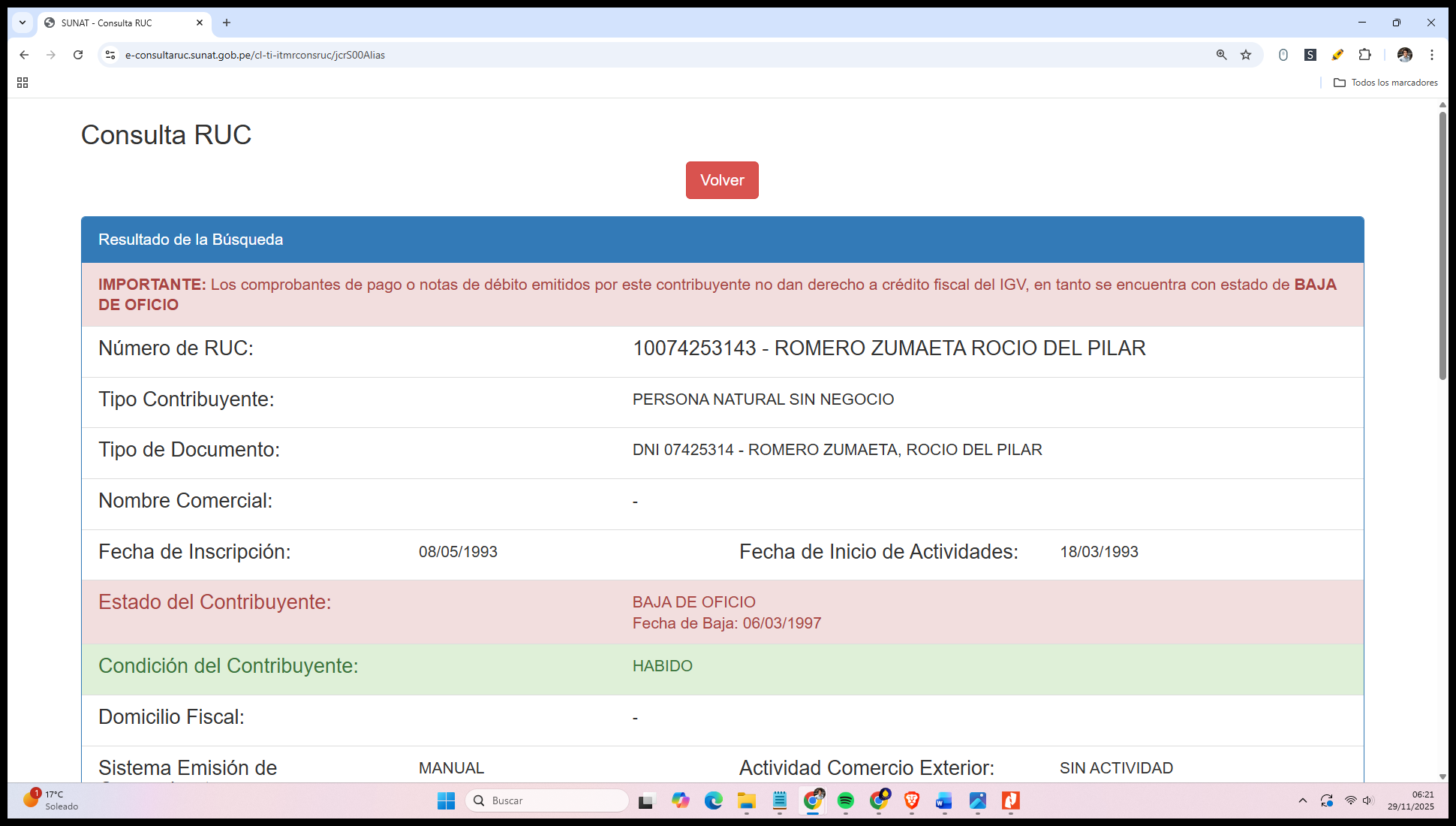Open a new browser tab
The image size is (1456, 826).
(227, 23)
